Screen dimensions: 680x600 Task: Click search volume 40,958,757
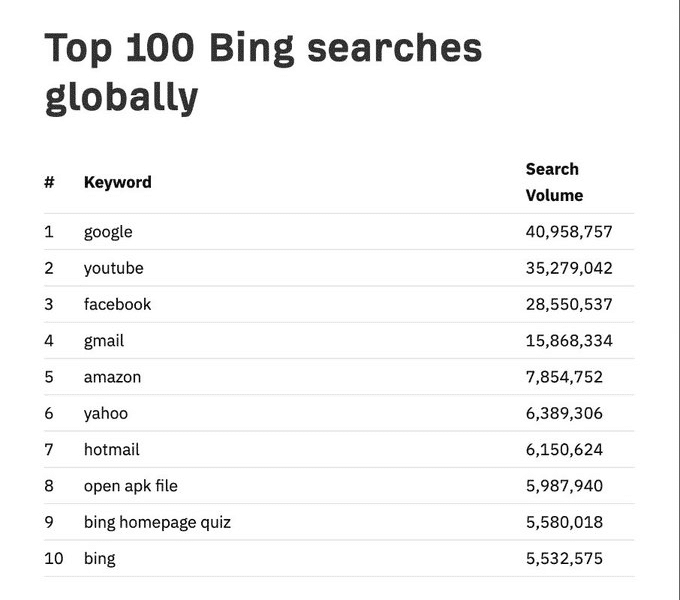pos(569,232)
